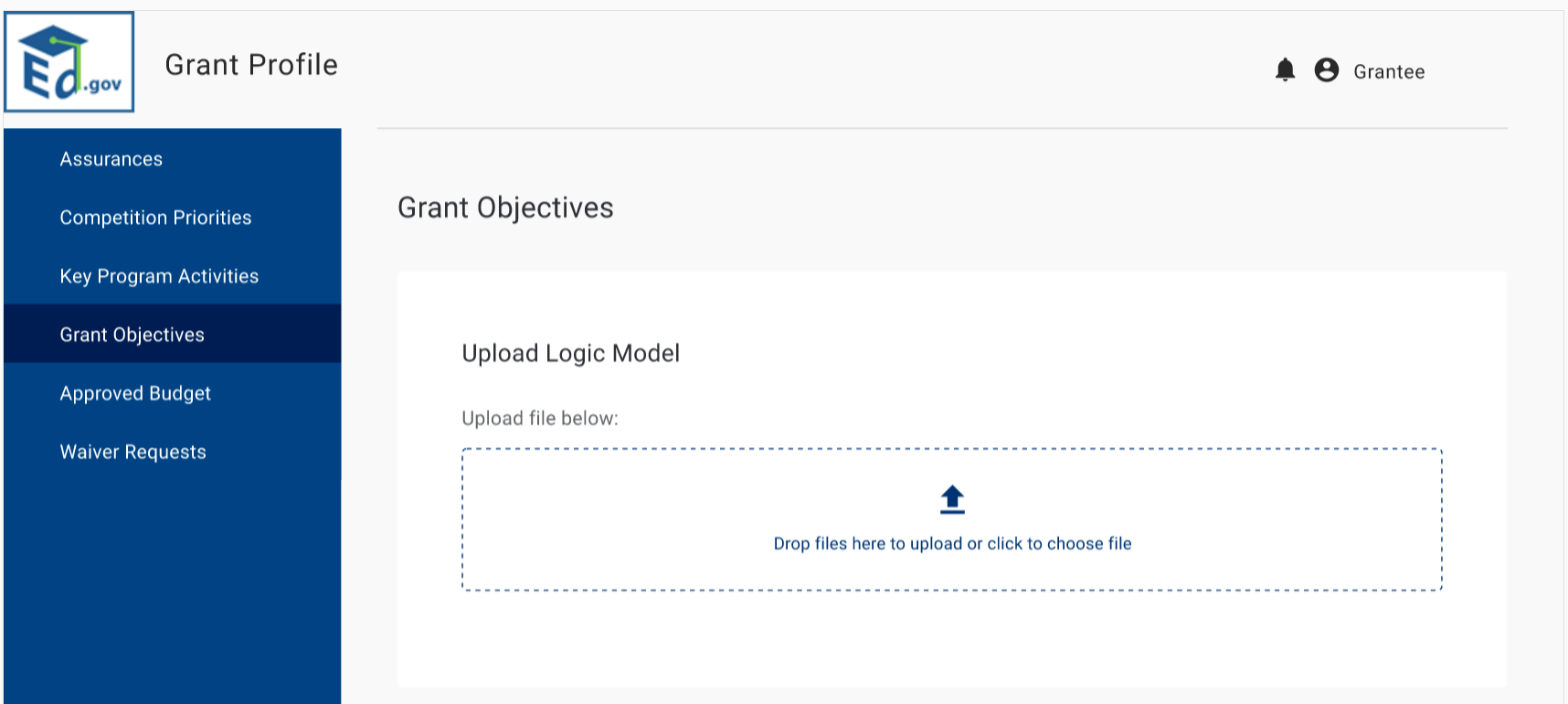Click the Ed.gov logo
Screen dimensions: 1568x704
69,62
